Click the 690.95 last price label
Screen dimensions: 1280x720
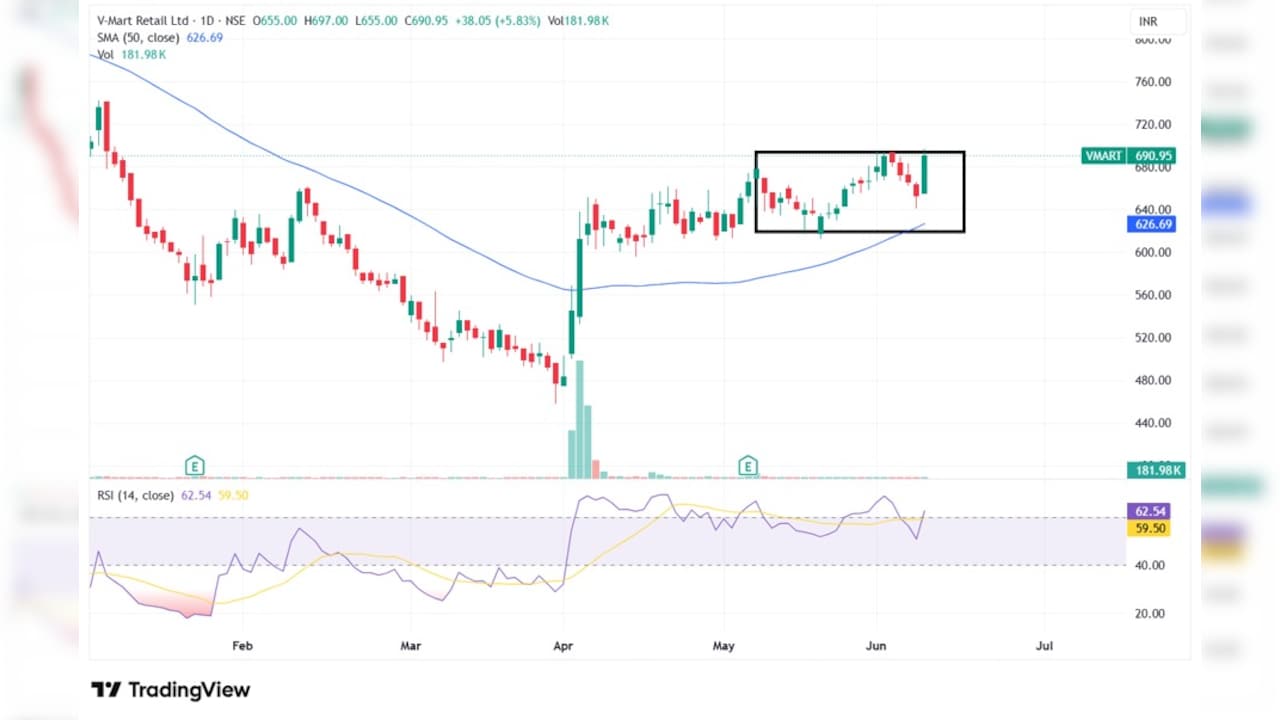[1151, 156]
